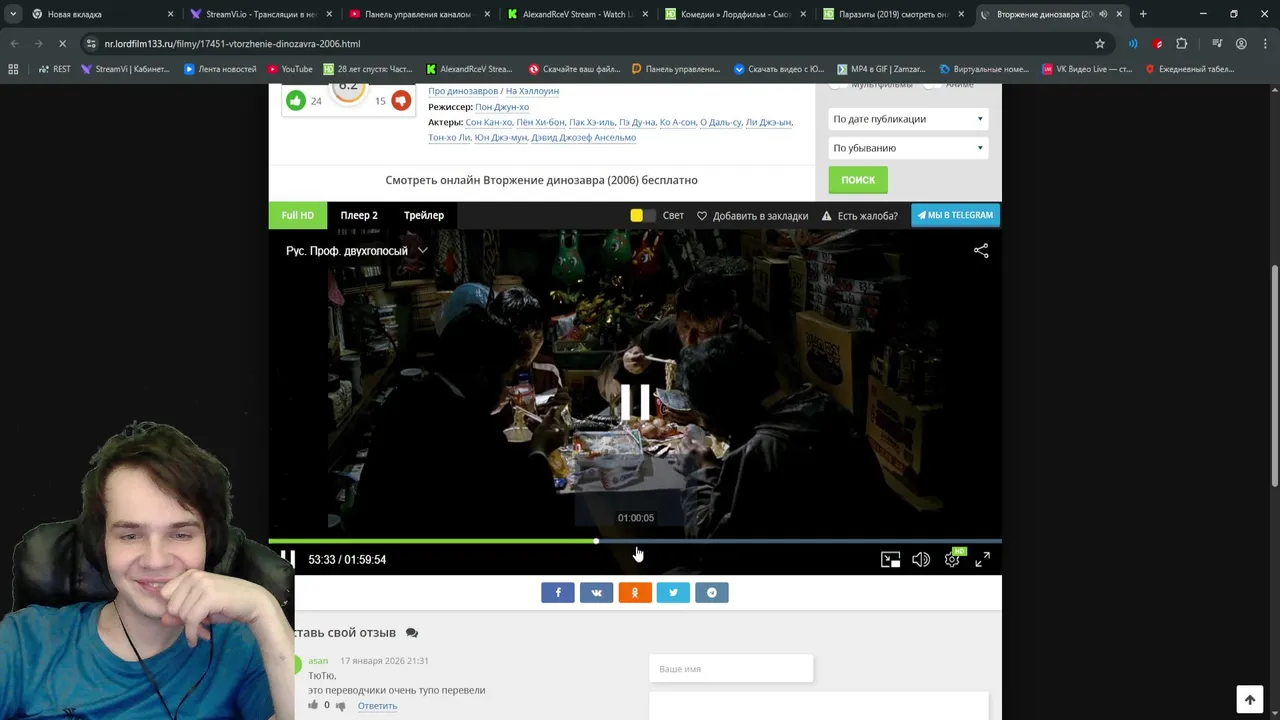Open the REST bookmark
The image size is (1280, 720).
[x=54, y=69]
